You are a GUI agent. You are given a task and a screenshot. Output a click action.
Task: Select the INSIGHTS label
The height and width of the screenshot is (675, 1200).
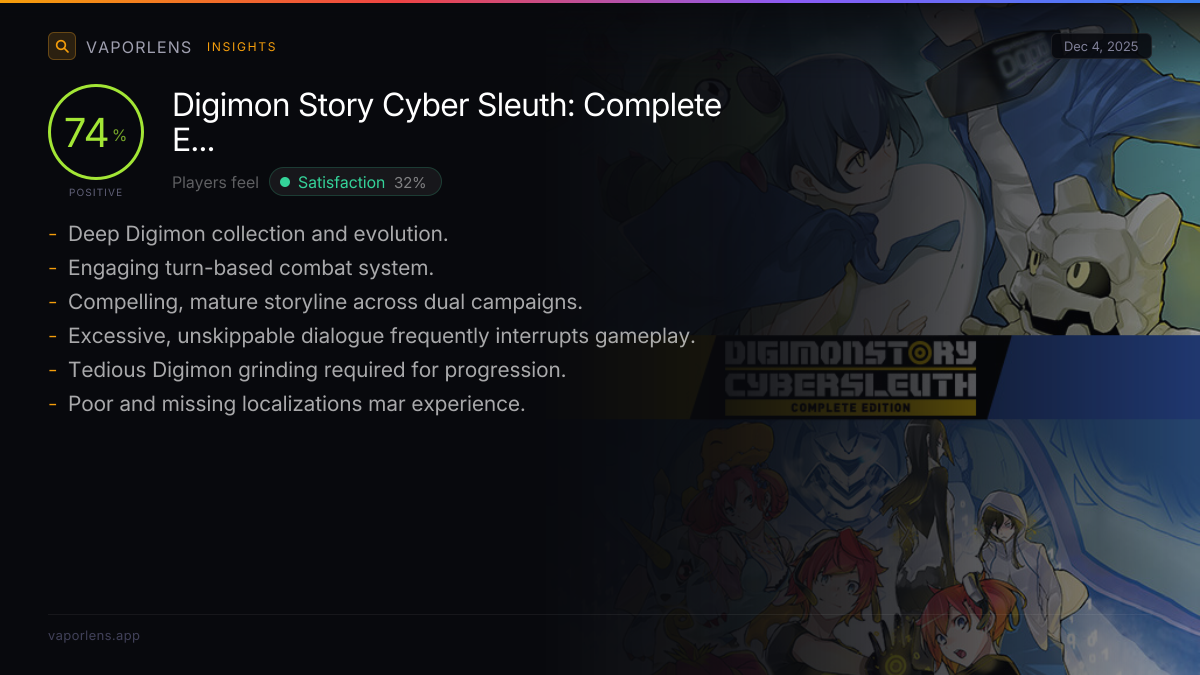[x=241, y=47]
